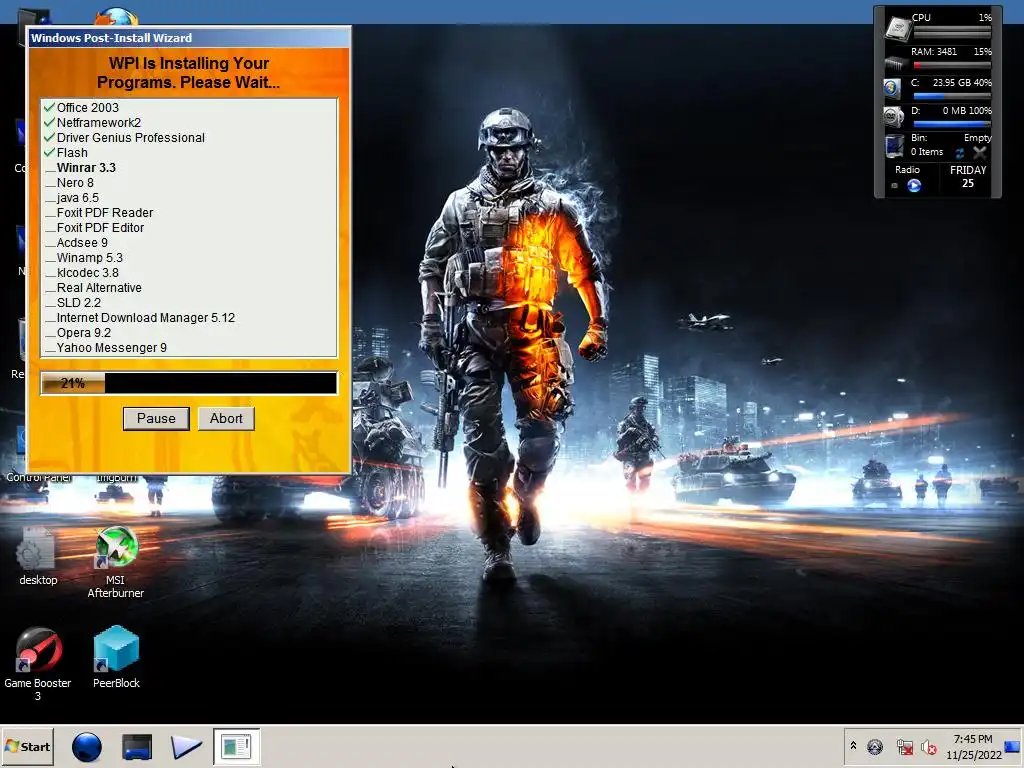
Task: Click the bin refresh arrows icon in gadget
Action: tap(960, 153)
